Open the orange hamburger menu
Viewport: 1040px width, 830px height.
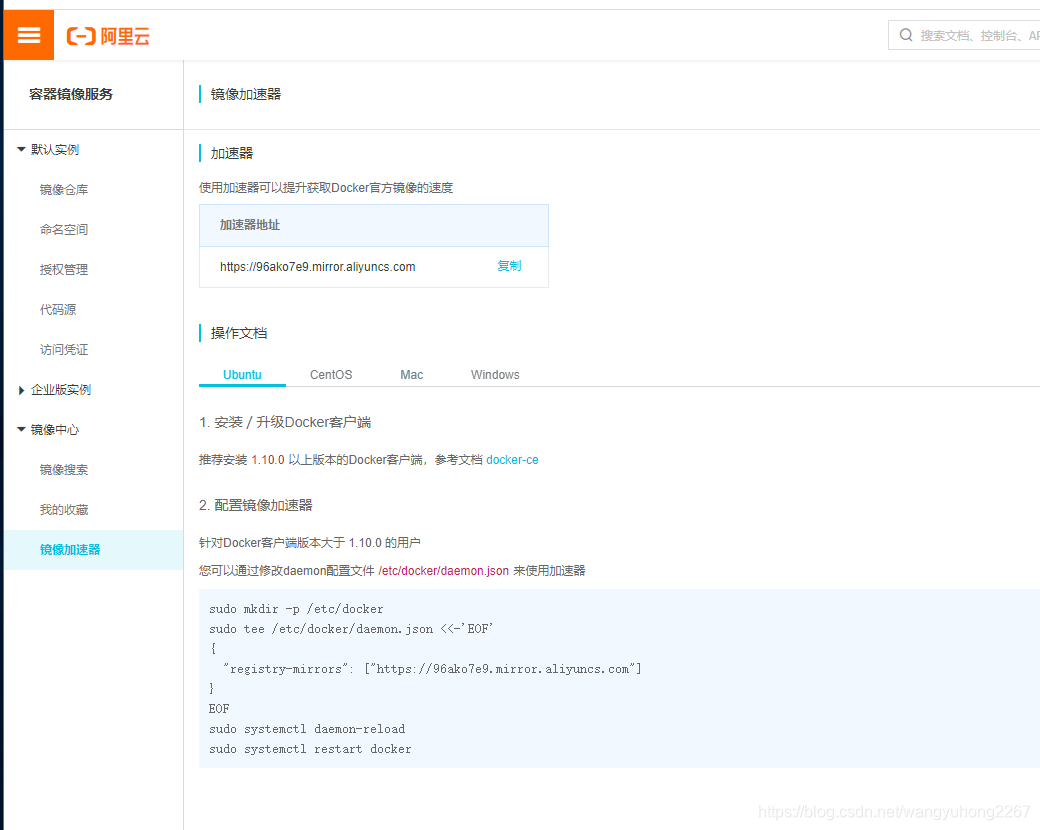pos(29,35)
